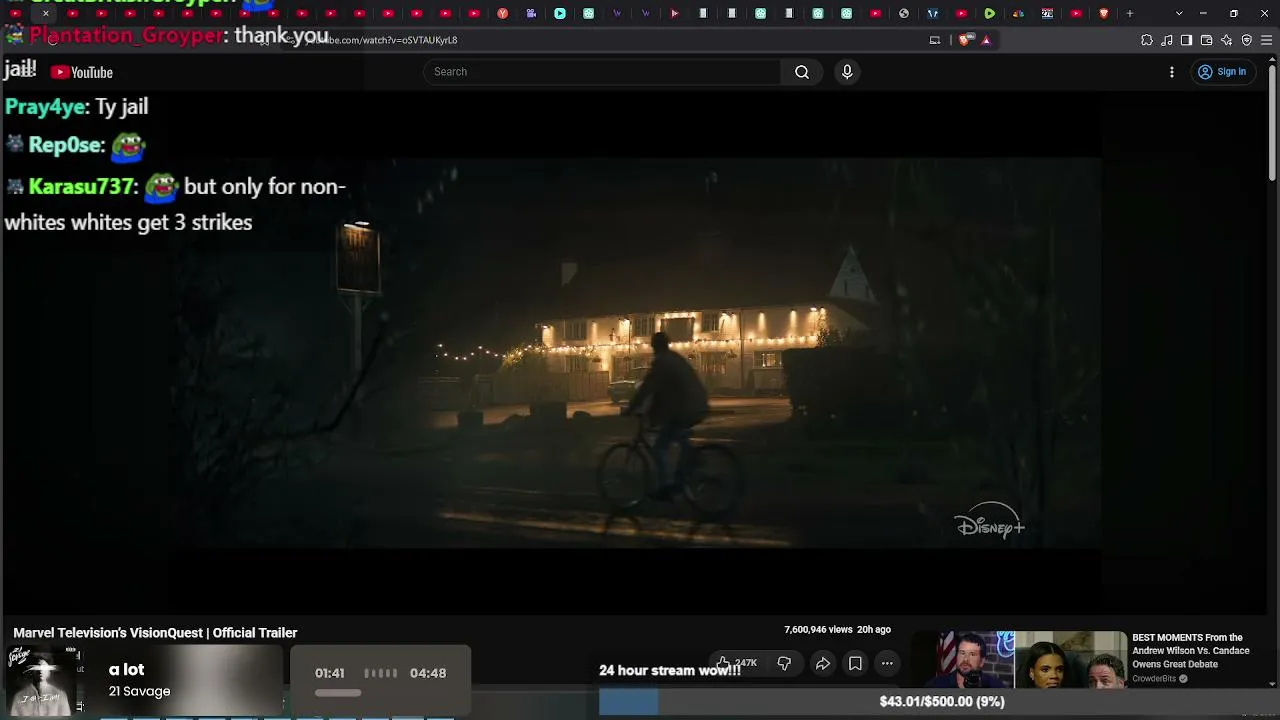Open browser extensions puzzle icon
Image resolution: width=1280 pixels, height=720 pixels.
tap(1147, 40)
